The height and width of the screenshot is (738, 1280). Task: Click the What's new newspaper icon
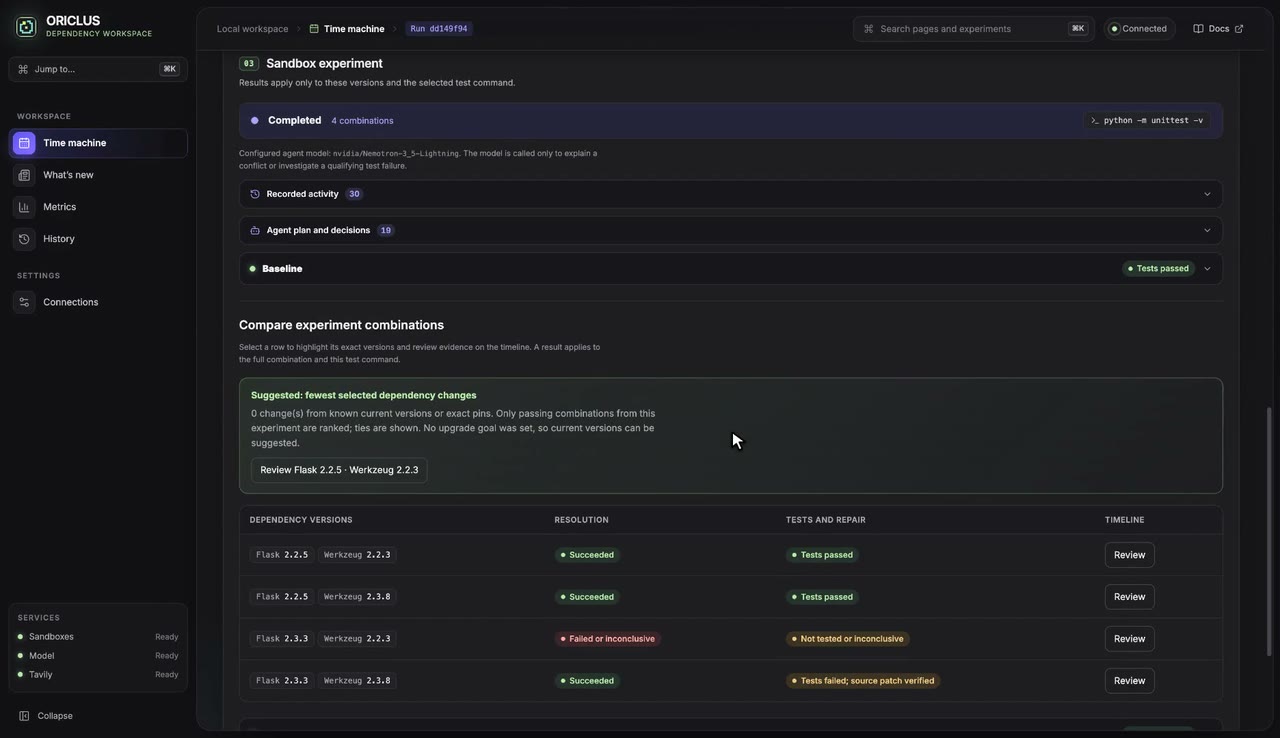click(24, 175)
